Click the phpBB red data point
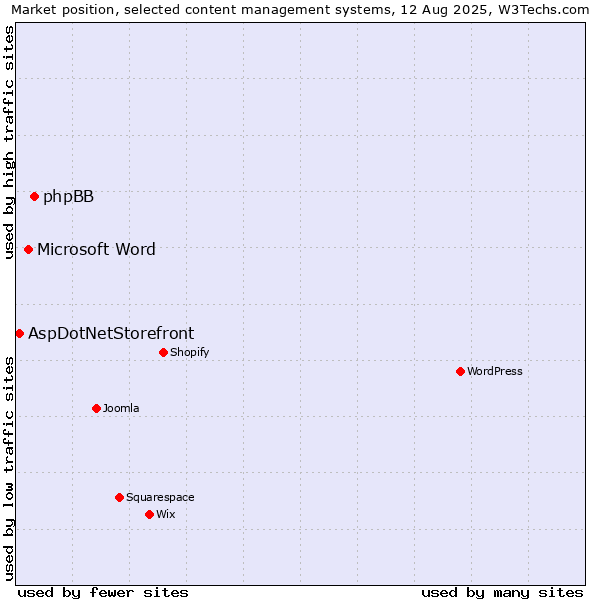This screenshot has height=600, width=600. [x=34, y=197]
